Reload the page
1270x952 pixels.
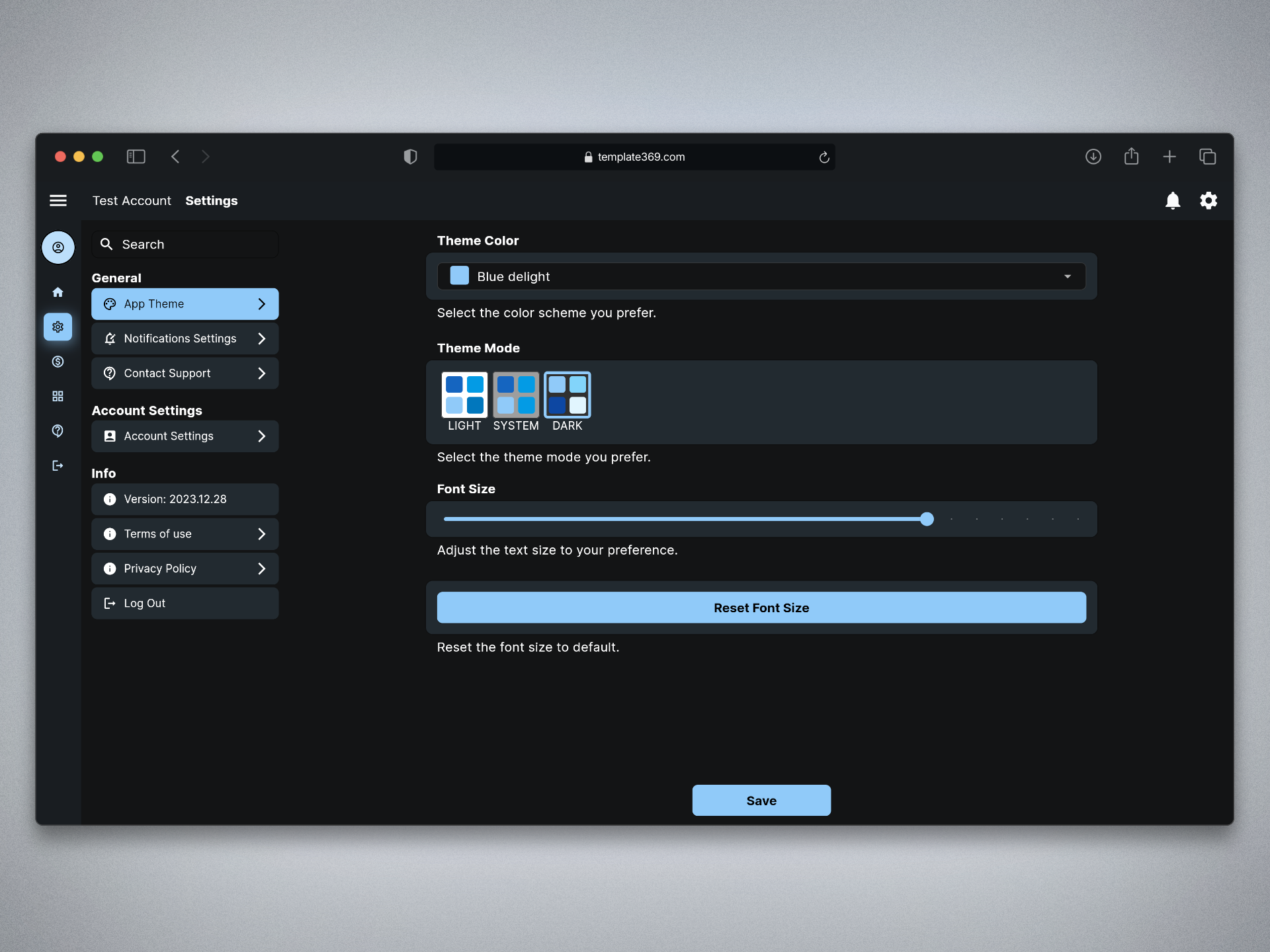click(824, 157)
